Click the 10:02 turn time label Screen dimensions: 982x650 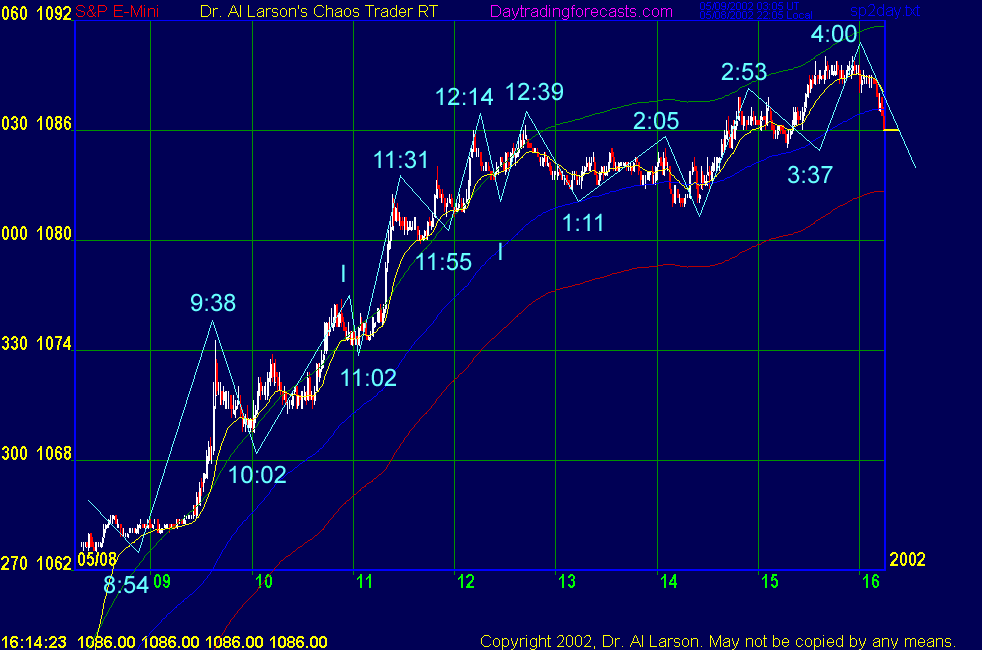click(257, 475)
